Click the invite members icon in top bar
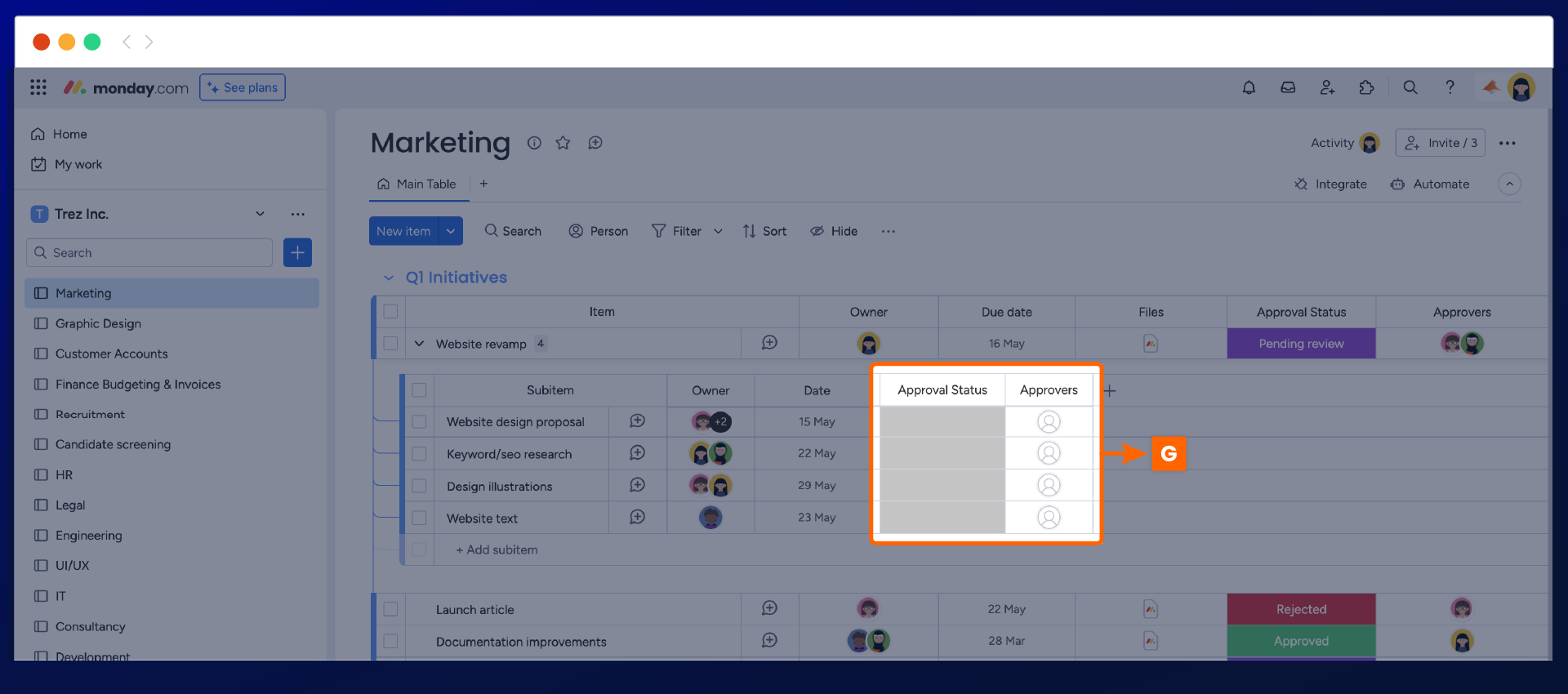1568x694 pixels. click(1327, 87)
